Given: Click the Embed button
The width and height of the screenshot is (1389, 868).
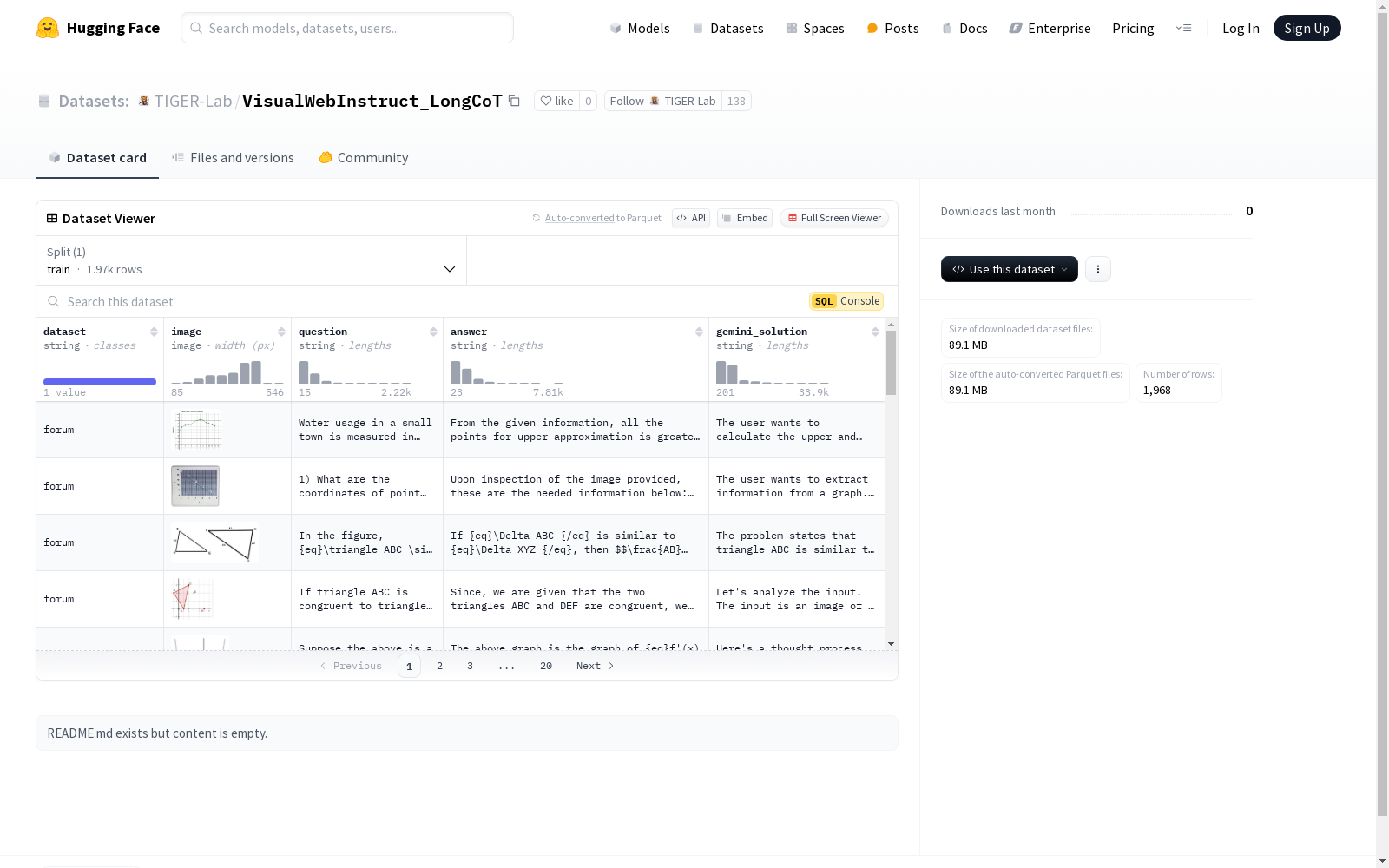Looking at the screenshot, I should click(745, 218).
